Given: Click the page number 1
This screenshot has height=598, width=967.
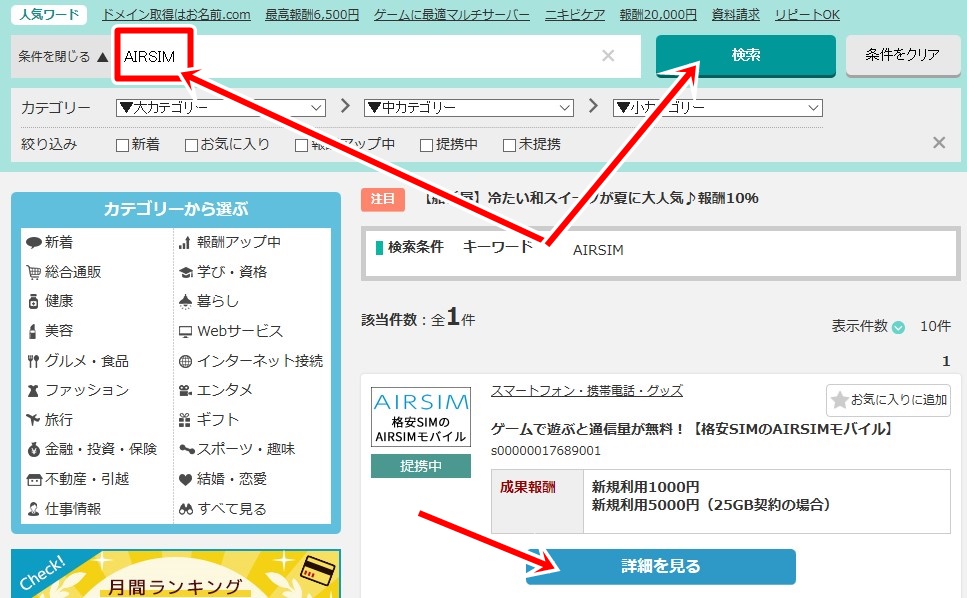Looking at the screenshot, I should 946,361.
